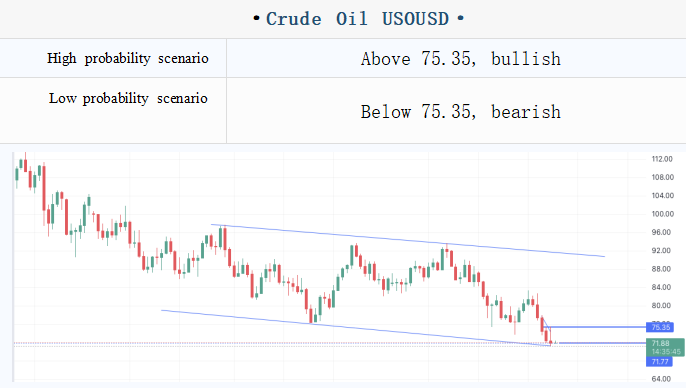Click the 80.00 axis value
Image resolution: width=686 pixels, height=388 pixels.
coord(661,306)
